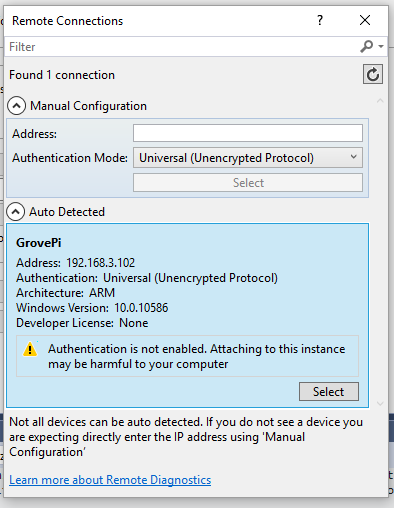The image size is (394, 508).
Task: Click the Filter search box
Action: 182,47
